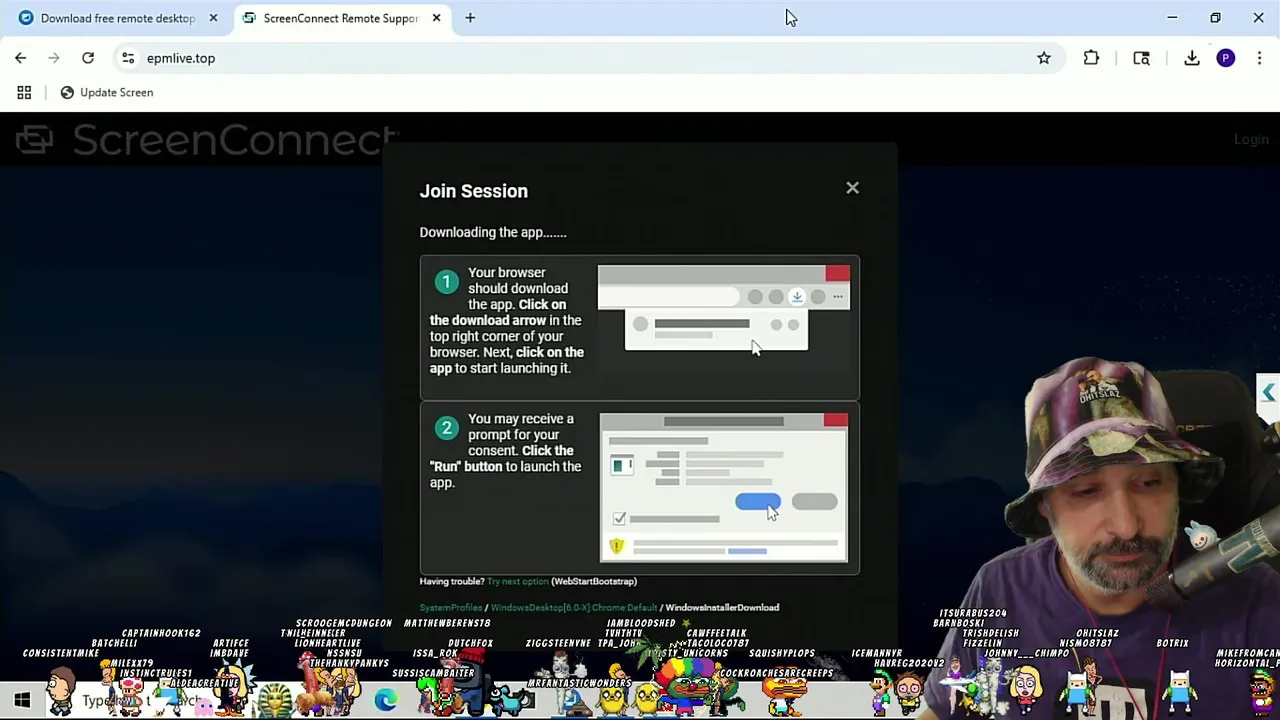Open the browser Extensions puzzle icon
The width and height of the screenshot is (1280, 720).
tap(1091, 58)
